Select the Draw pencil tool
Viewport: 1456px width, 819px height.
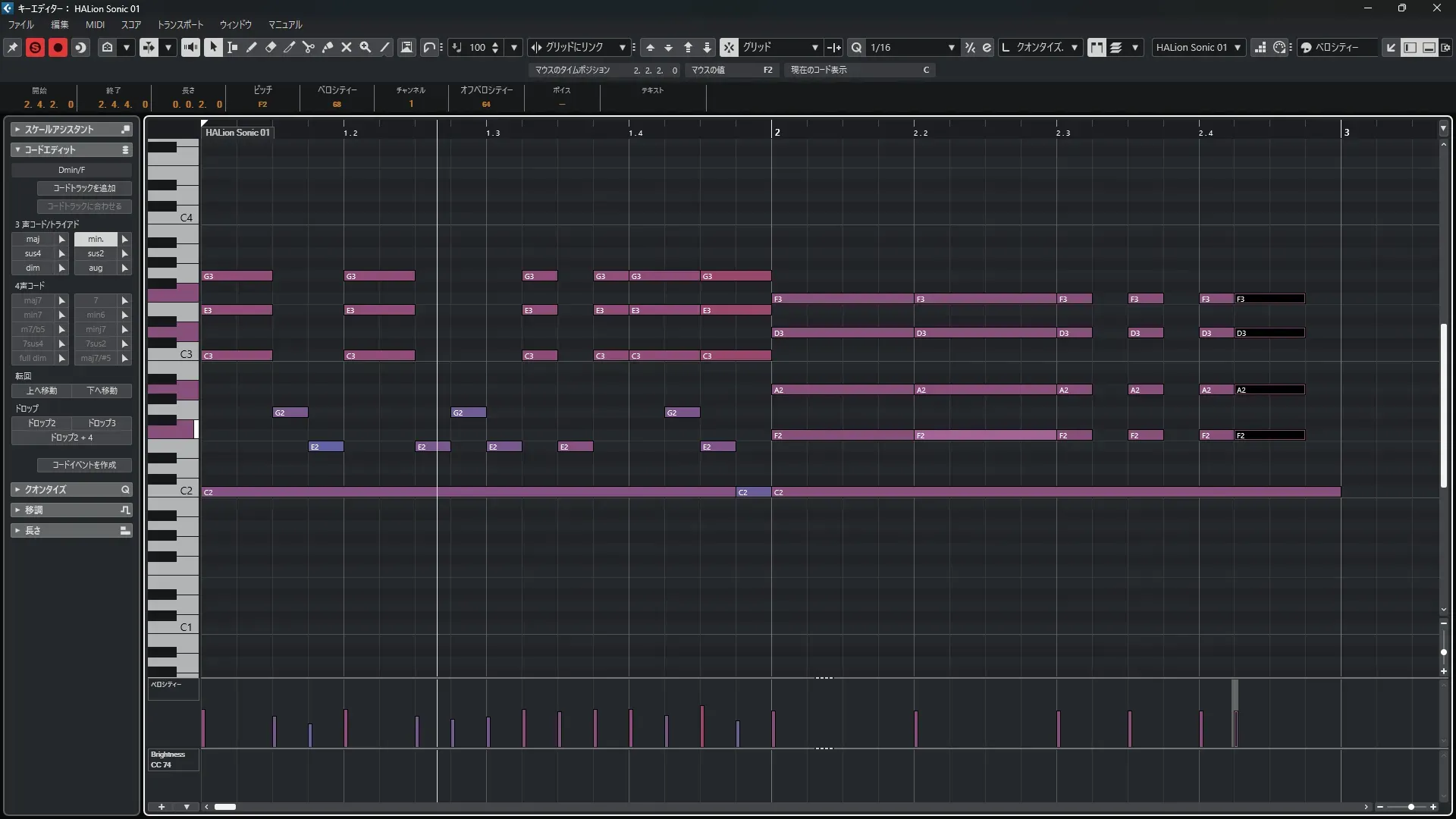[252, 47]
